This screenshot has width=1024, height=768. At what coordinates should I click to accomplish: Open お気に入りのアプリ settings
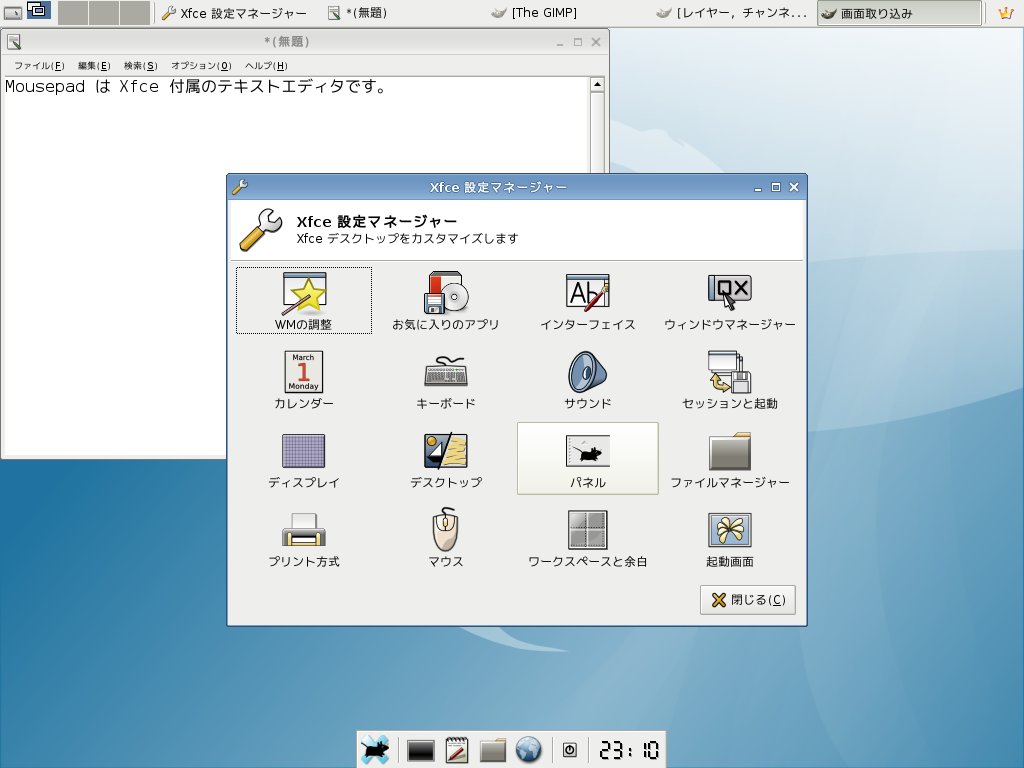click(x=445, y=300)
